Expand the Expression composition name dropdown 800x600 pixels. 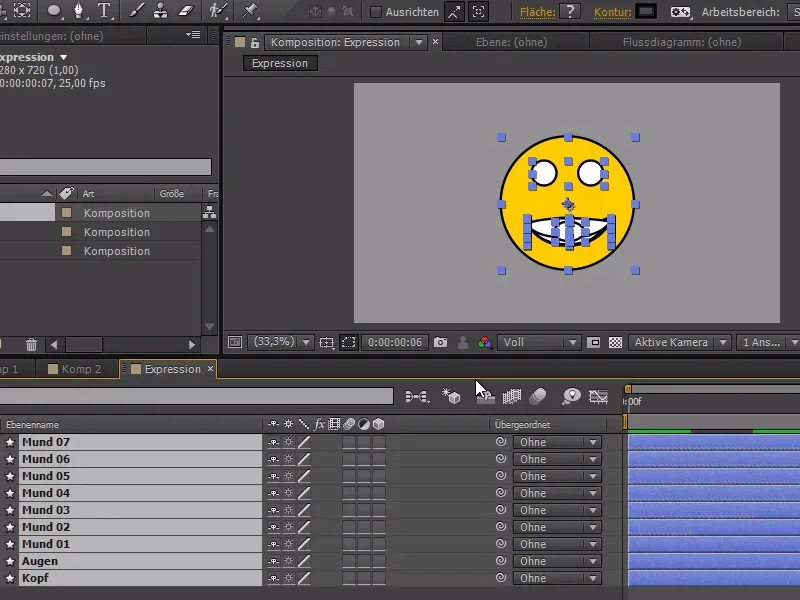click(63, 57)
